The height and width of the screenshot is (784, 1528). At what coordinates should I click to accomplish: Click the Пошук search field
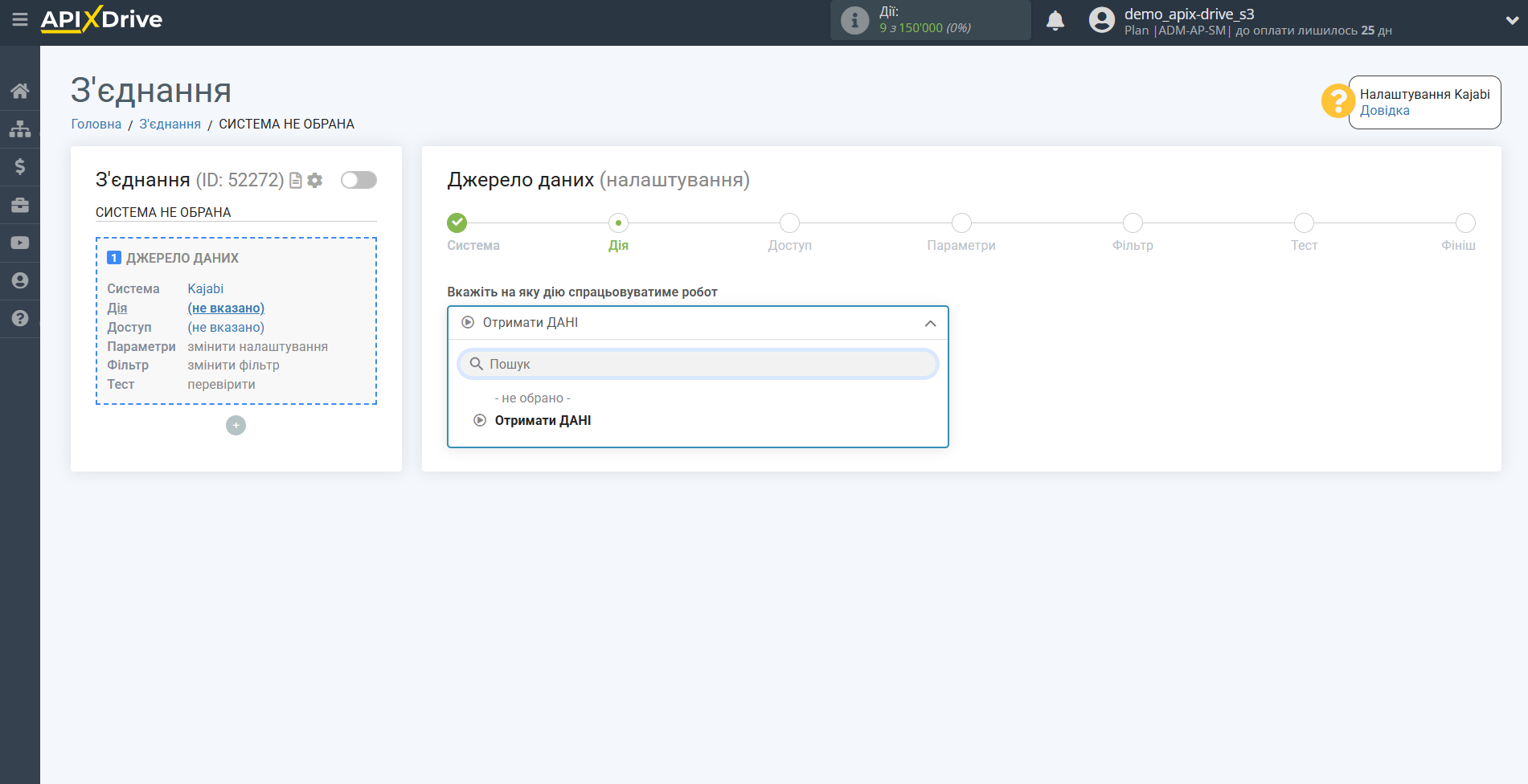click(698, 364)
